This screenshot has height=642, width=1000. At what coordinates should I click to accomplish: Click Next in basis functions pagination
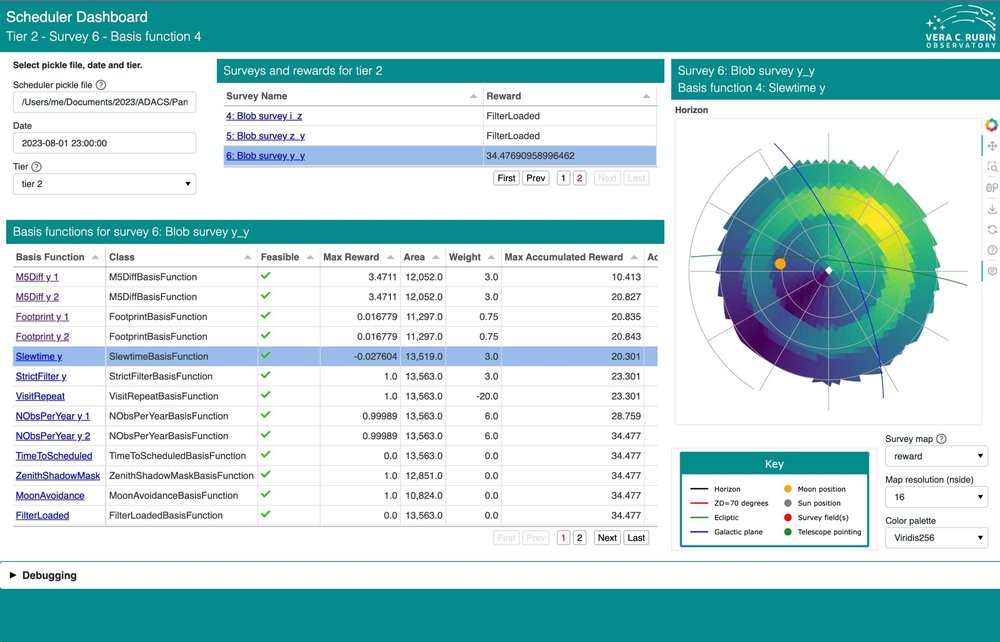click(x=606, y=537)
